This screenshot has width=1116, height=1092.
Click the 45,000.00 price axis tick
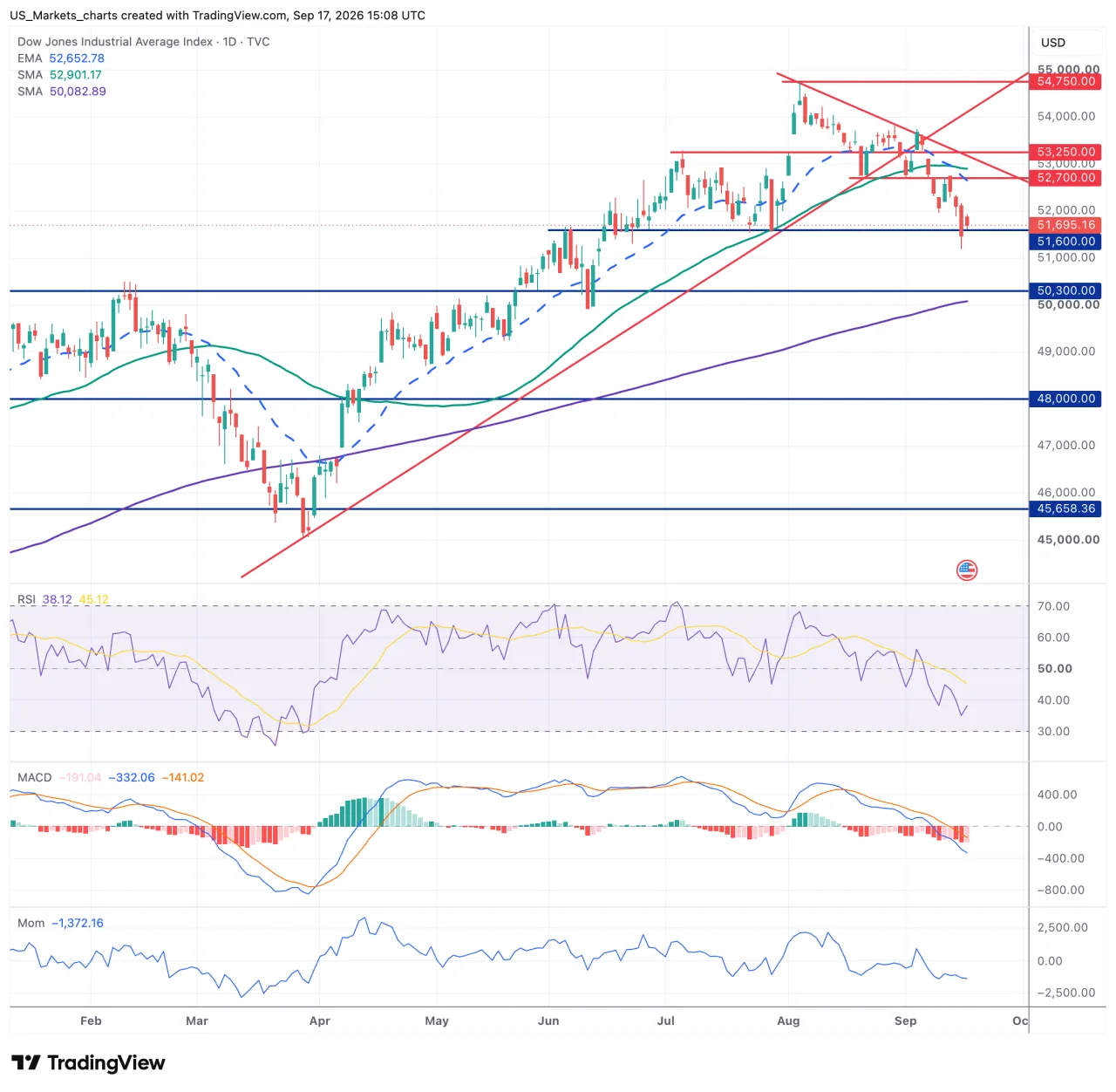pyautogui.click(x=1068, y=540)
